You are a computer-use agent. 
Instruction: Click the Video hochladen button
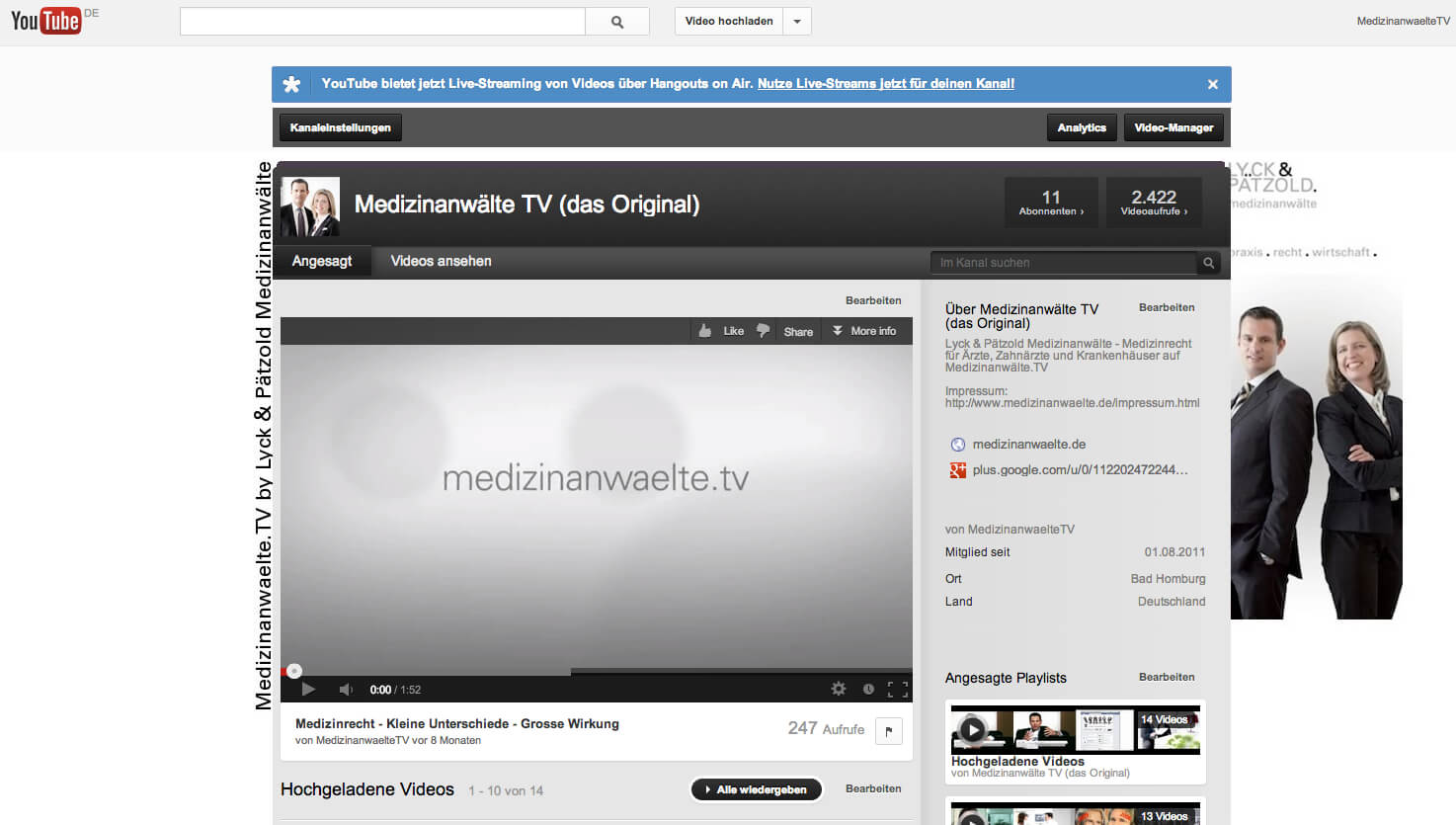(729, 21)
